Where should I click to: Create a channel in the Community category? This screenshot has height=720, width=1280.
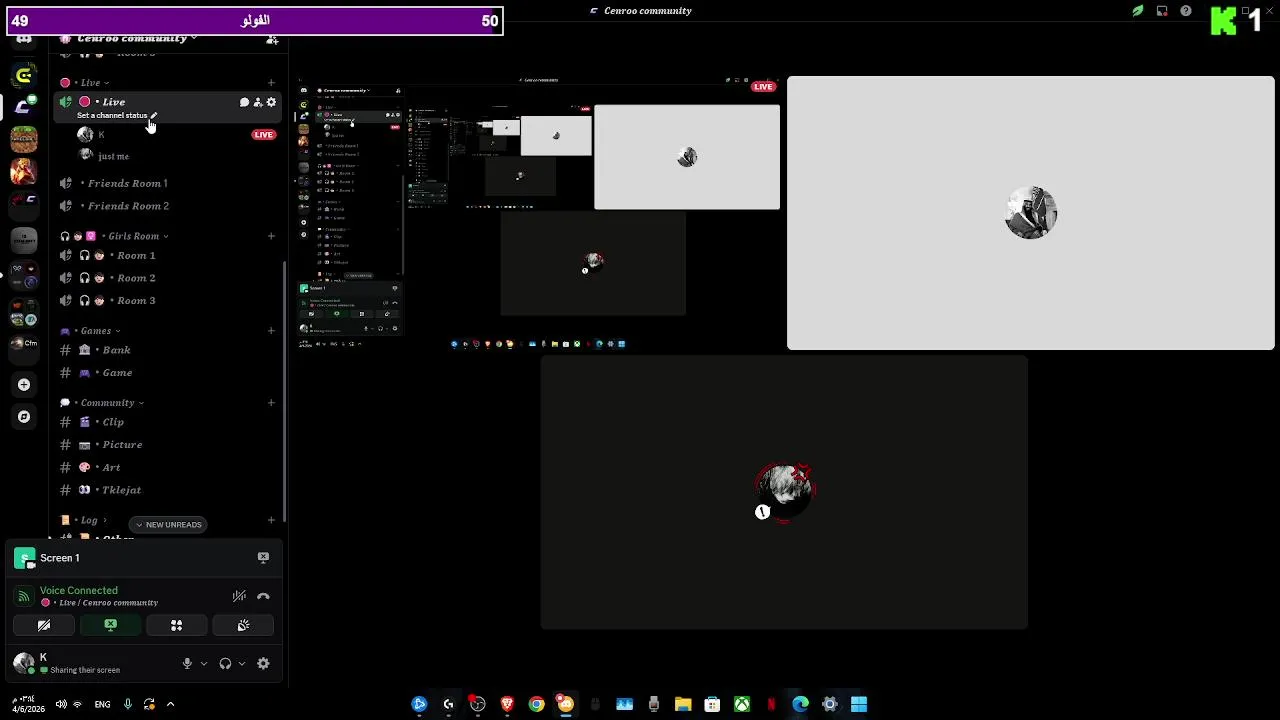point(271,403)
